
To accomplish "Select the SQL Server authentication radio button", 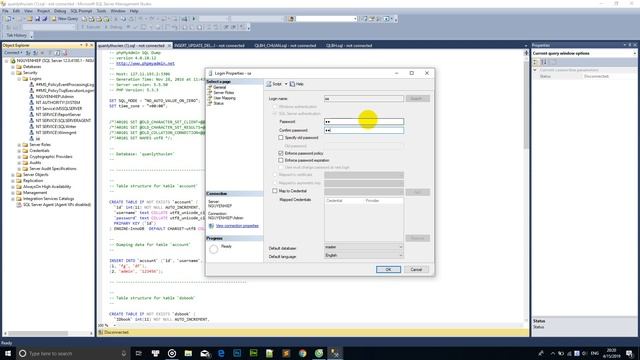I will pos(275,113).
